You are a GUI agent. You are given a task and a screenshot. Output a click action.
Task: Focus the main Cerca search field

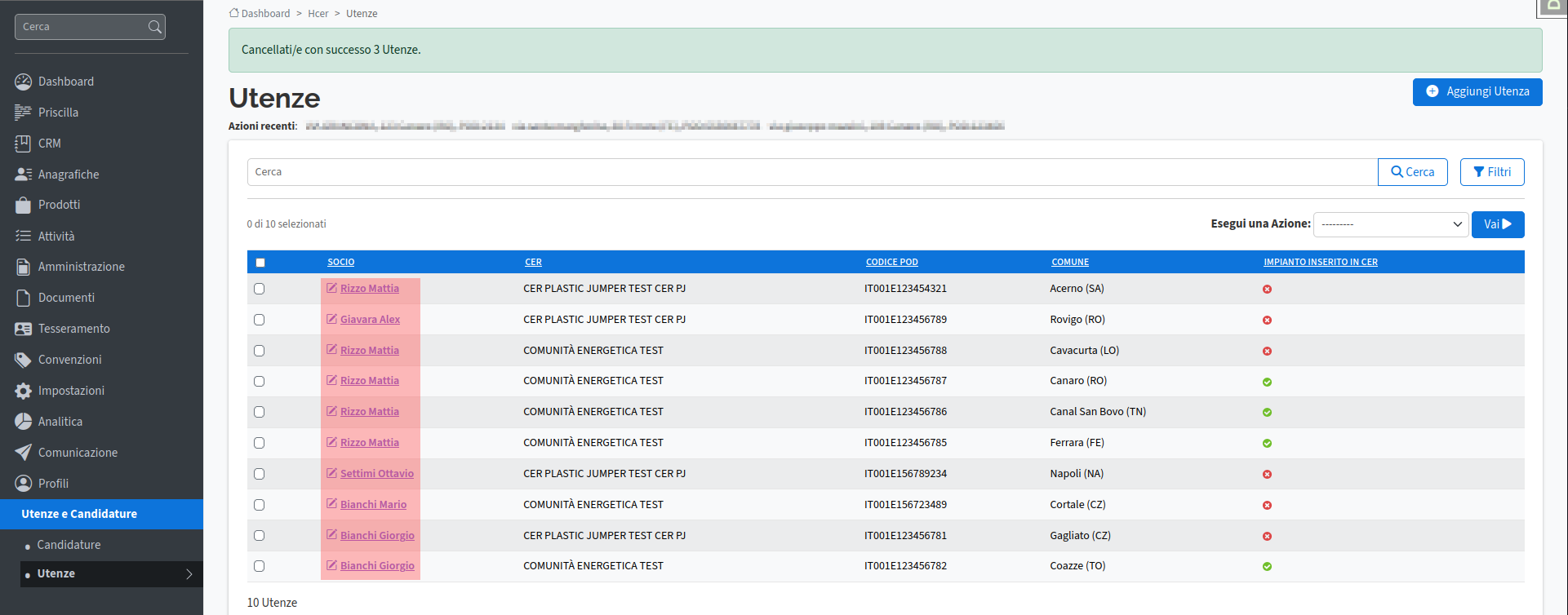(812, 172)
